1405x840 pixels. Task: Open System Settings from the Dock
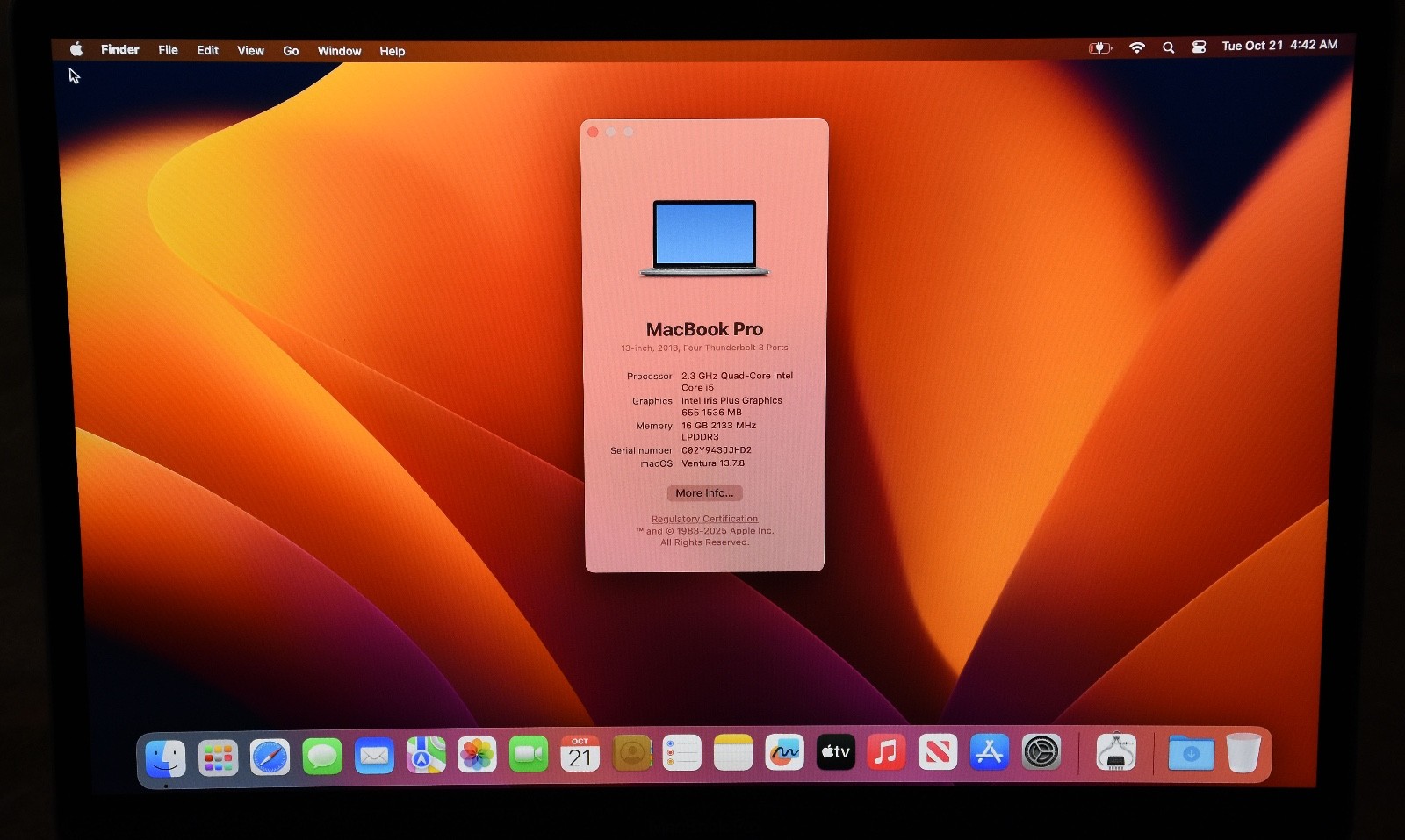[x=1041, y=752]
